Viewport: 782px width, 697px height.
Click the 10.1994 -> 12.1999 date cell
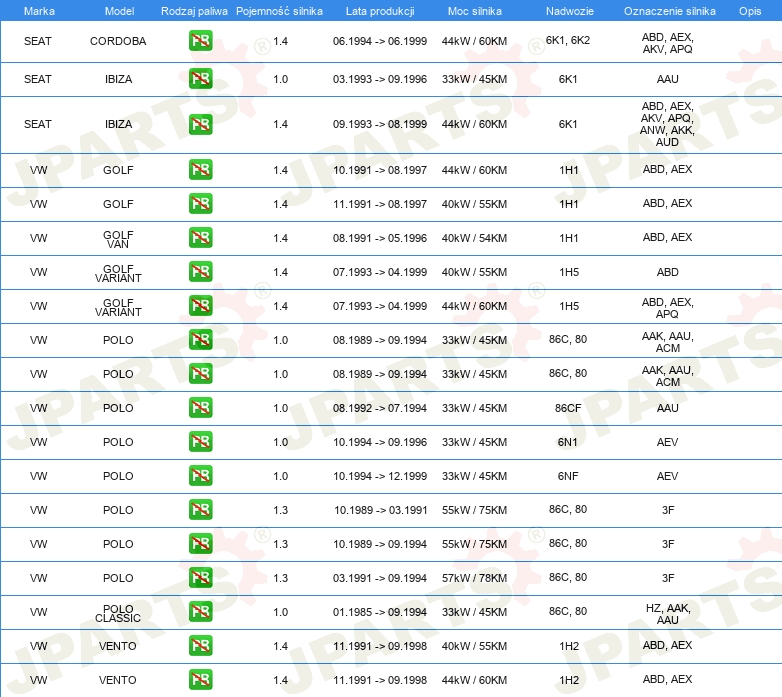(x=380, y=476)
